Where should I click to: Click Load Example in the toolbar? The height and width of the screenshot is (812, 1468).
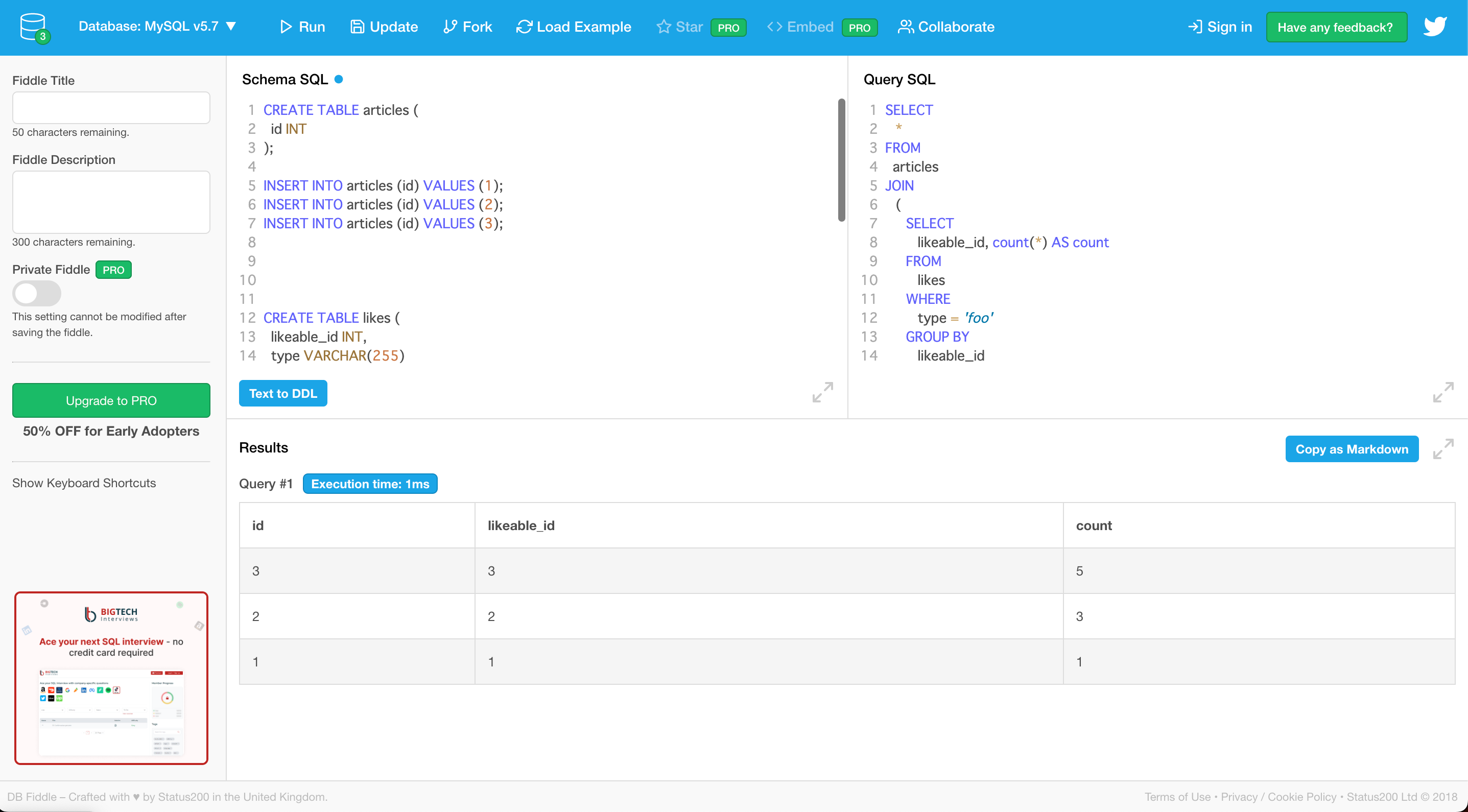point(573,27)
